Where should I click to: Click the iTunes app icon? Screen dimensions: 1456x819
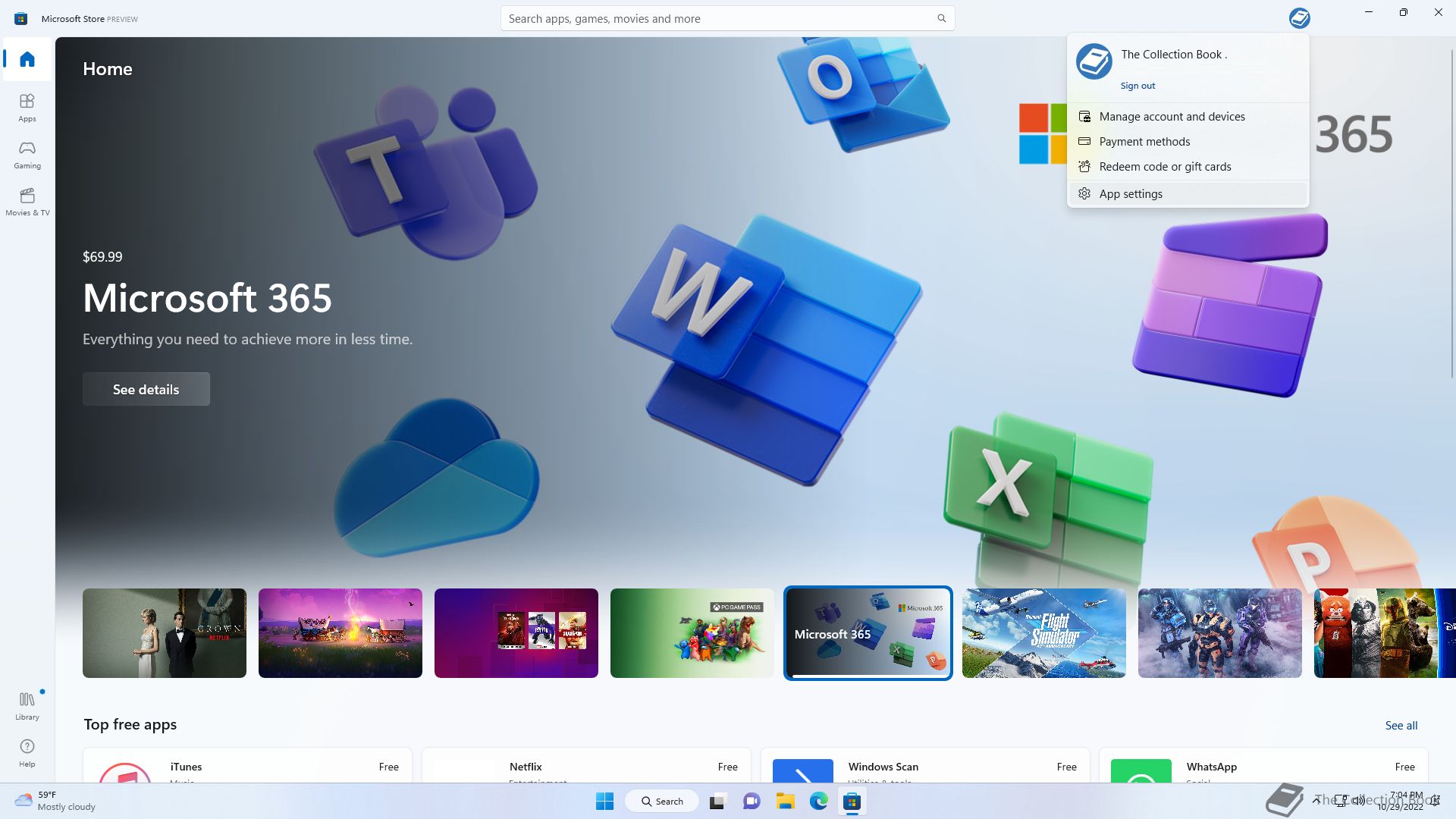point(125,772)
